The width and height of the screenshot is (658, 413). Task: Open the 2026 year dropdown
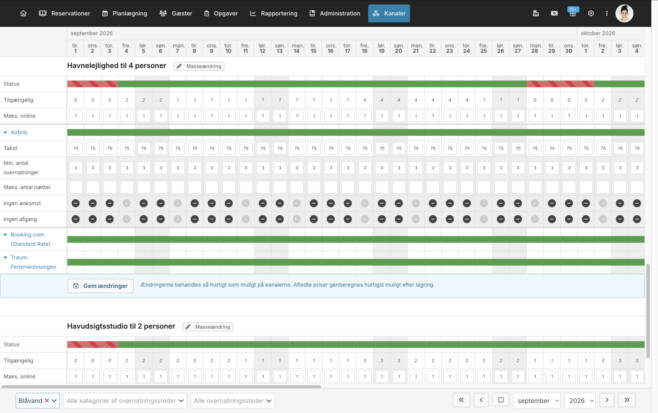click(x=580, y=400)
